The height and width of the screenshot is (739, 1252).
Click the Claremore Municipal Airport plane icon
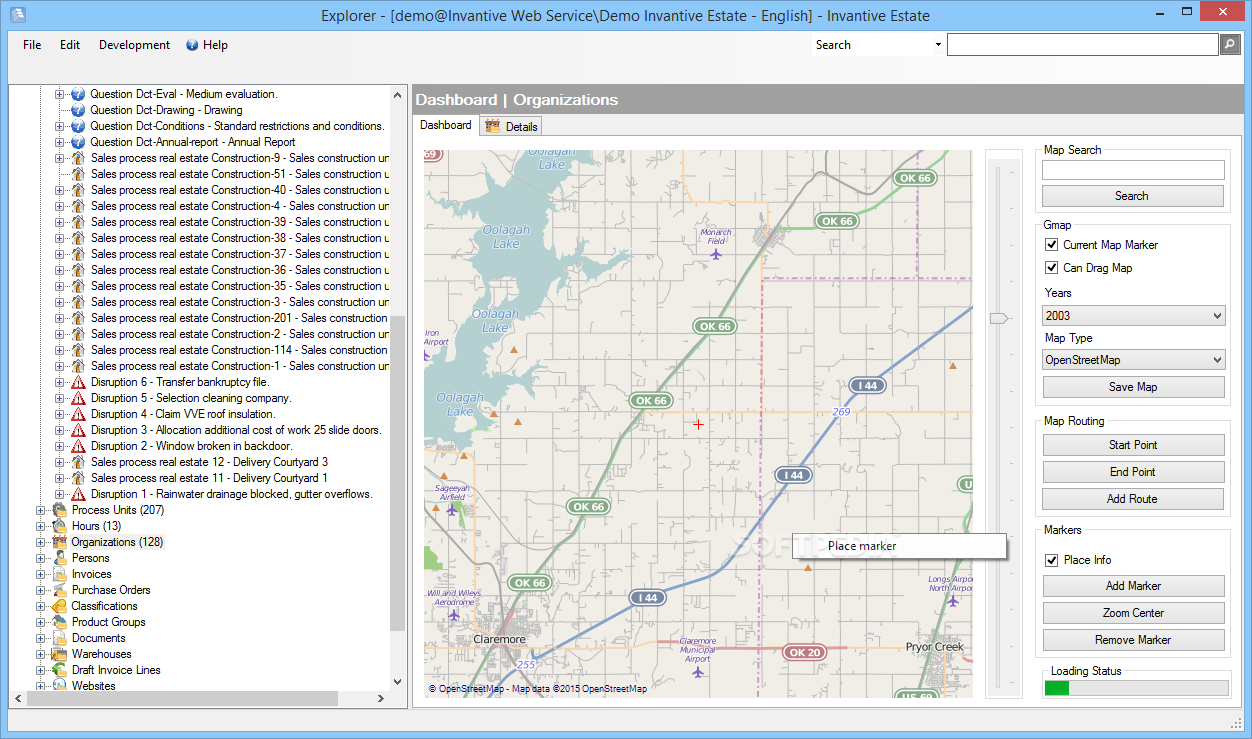[696, 673]
